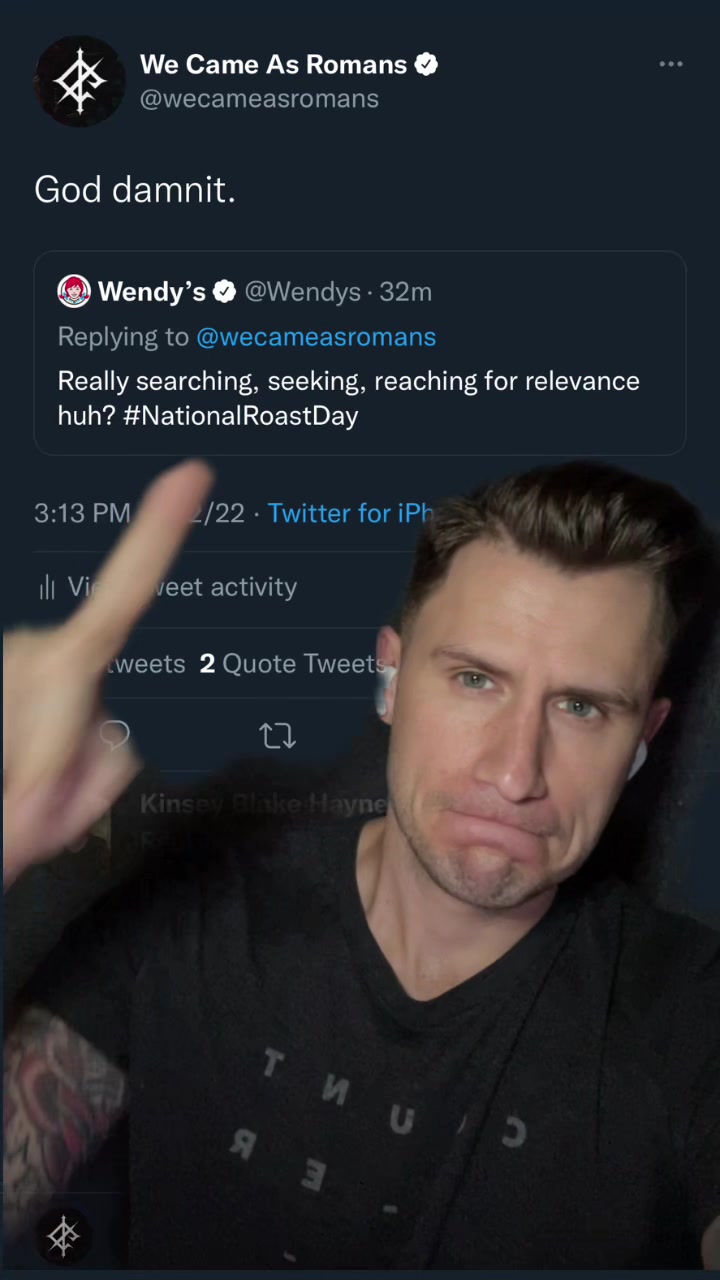Viewport: 720px width, 1280px height.
Task: Tap the reply speech bubble icon
Action: pos(116,736)
